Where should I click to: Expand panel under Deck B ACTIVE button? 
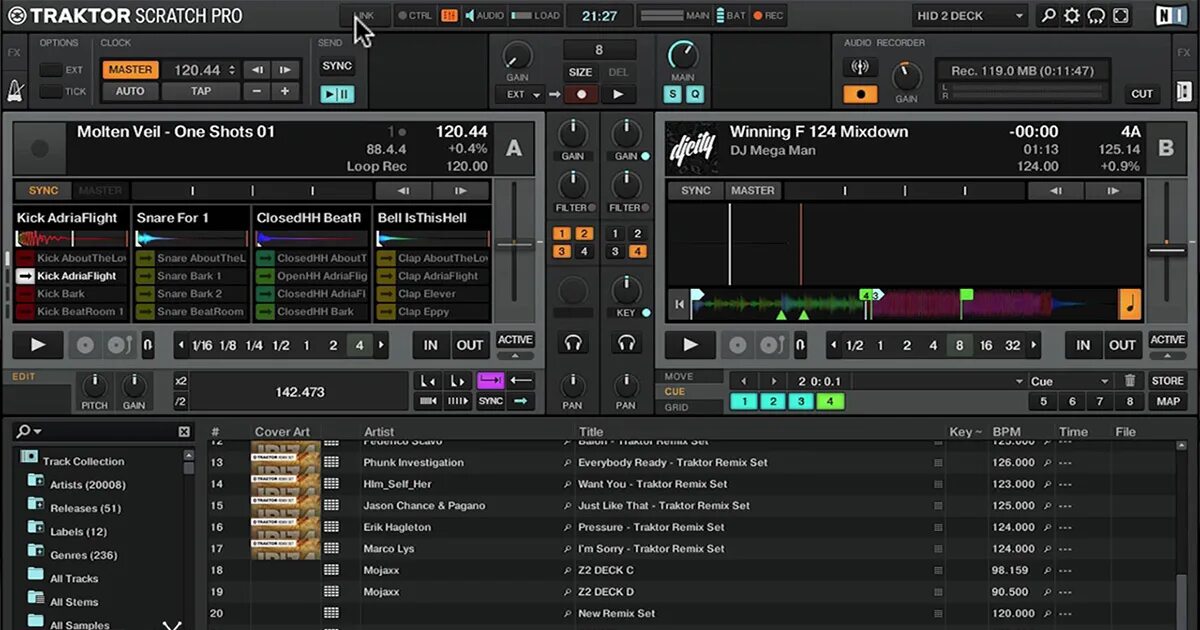coord(1167,355)
